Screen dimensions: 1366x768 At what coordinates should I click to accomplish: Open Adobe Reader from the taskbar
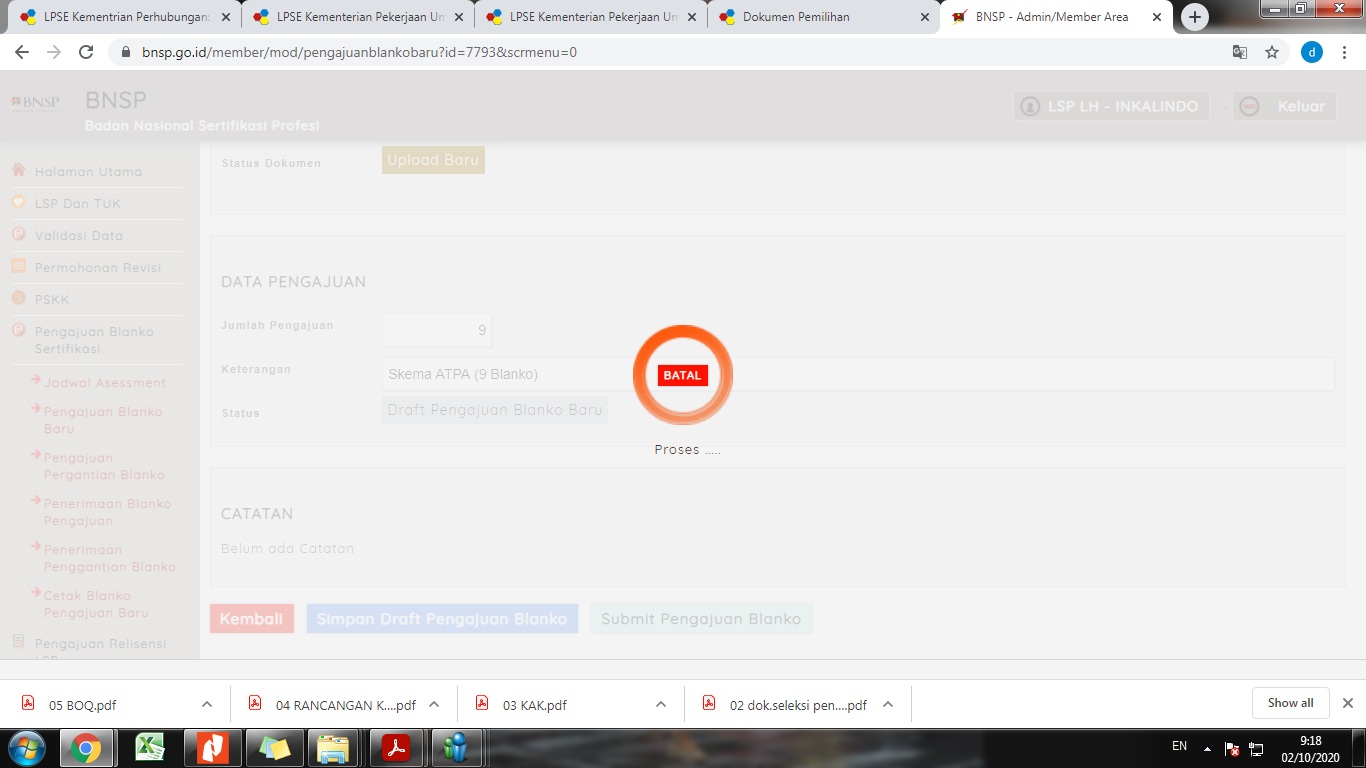pyautogui.click(x=396, y=748)
